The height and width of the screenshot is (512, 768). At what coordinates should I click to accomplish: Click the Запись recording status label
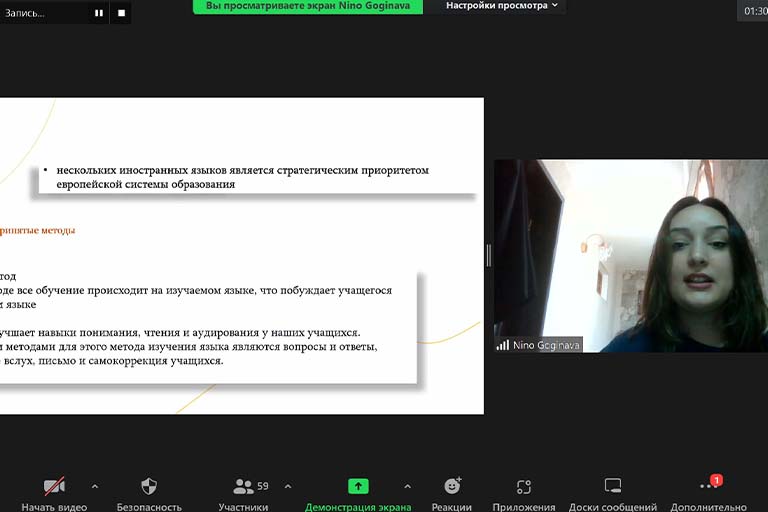(x=26, y=13)
